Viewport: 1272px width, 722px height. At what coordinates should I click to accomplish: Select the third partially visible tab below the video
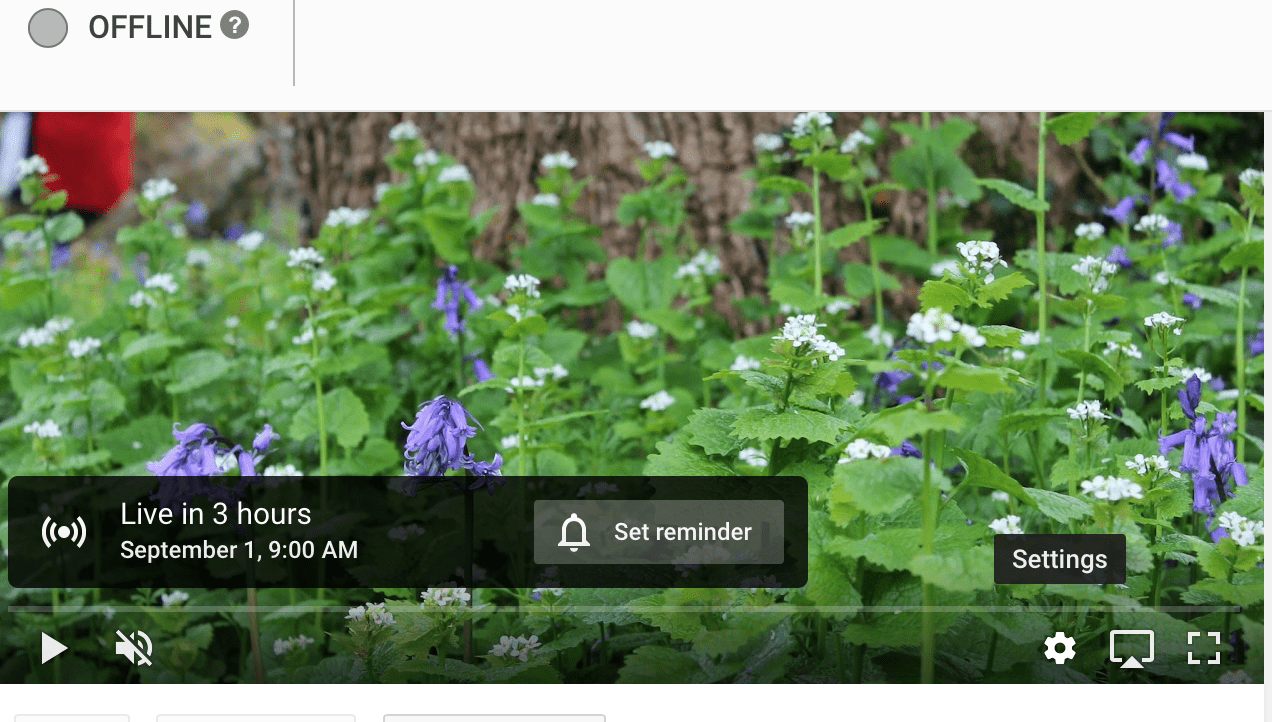[x=495, y=718]
